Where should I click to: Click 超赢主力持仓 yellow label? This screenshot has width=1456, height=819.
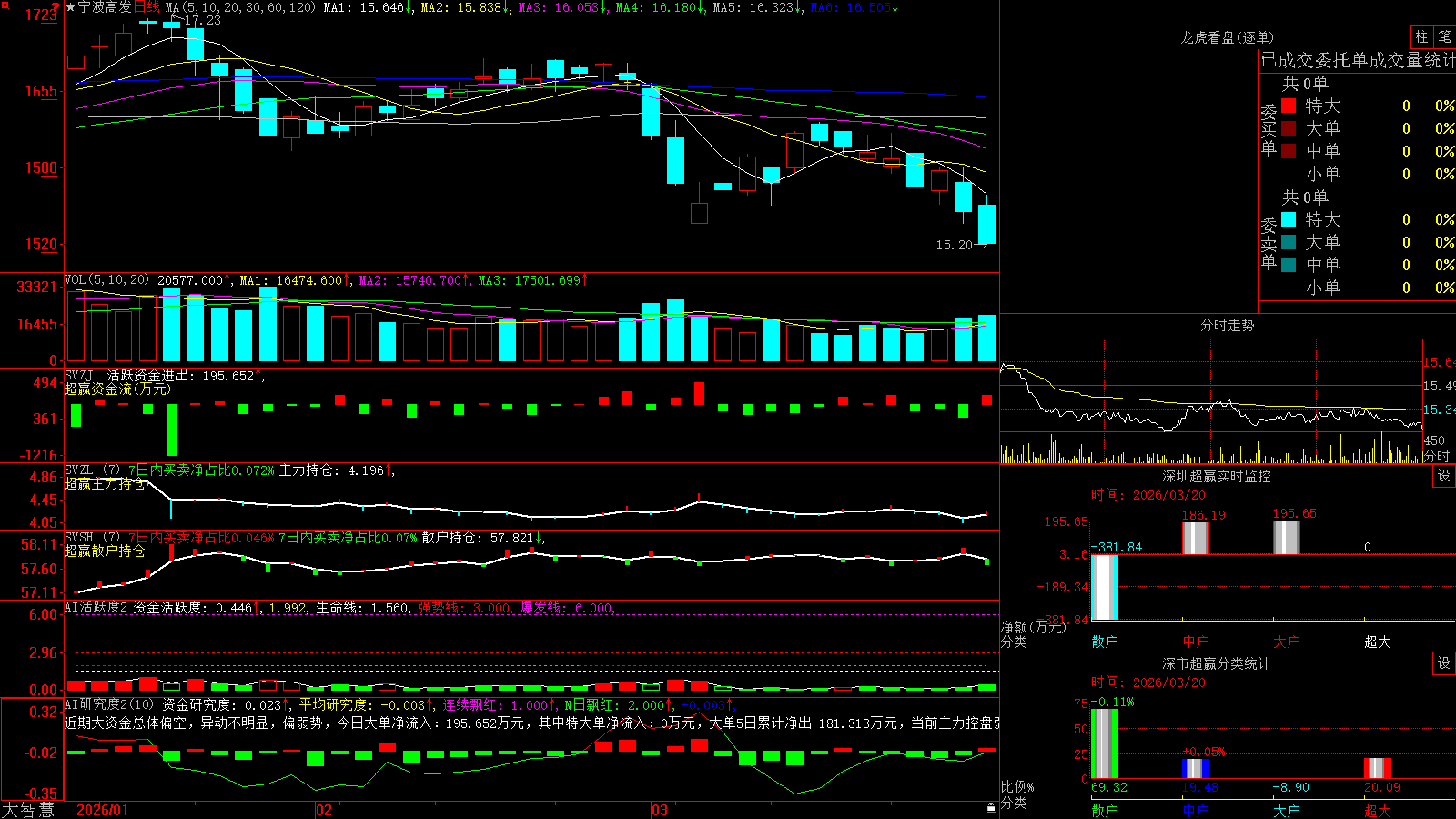tap(105, 484)
